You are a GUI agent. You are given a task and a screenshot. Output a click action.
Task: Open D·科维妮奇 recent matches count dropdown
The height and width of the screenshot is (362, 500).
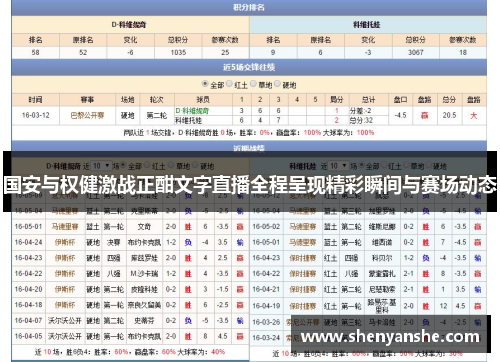pyautogui.click(x=102, y=166)
